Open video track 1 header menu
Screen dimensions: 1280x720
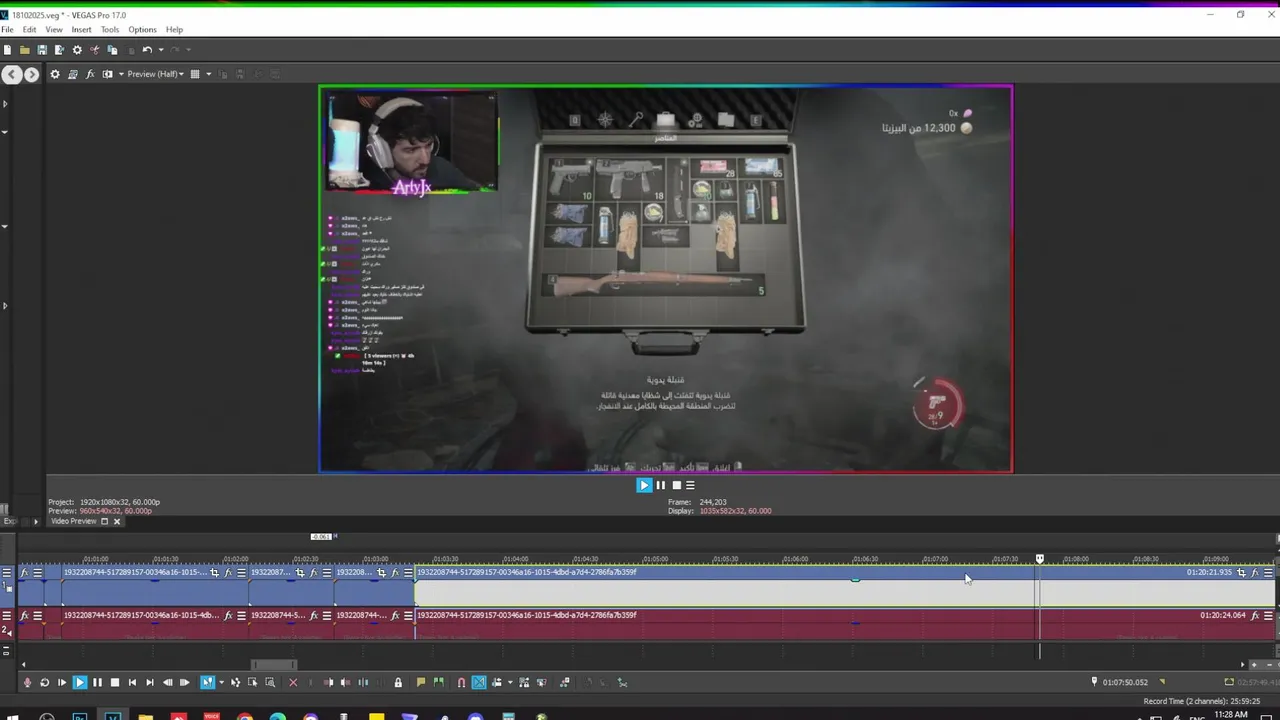tap(7, 573)
